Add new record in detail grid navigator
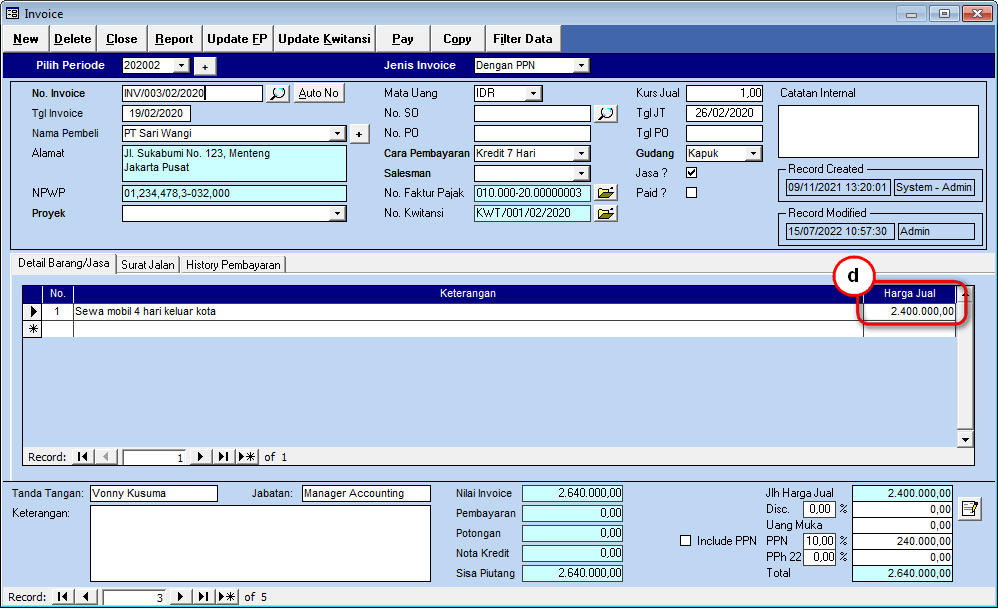 tap(247, 457)
